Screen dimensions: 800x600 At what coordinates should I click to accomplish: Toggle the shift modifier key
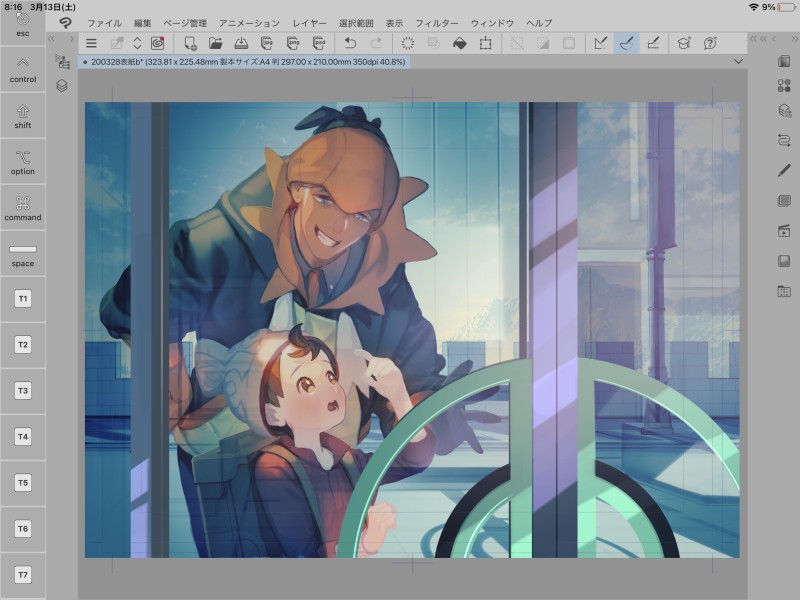click(23, 116)
